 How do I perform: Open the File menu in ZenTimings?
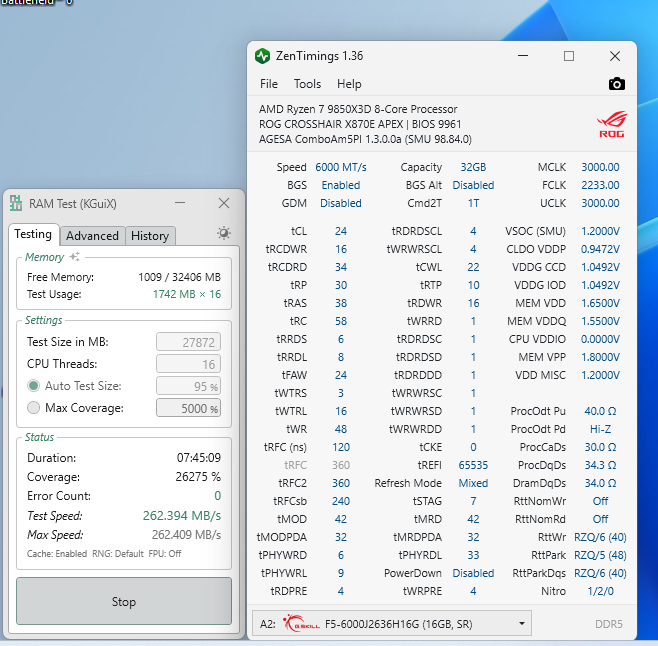269,84
